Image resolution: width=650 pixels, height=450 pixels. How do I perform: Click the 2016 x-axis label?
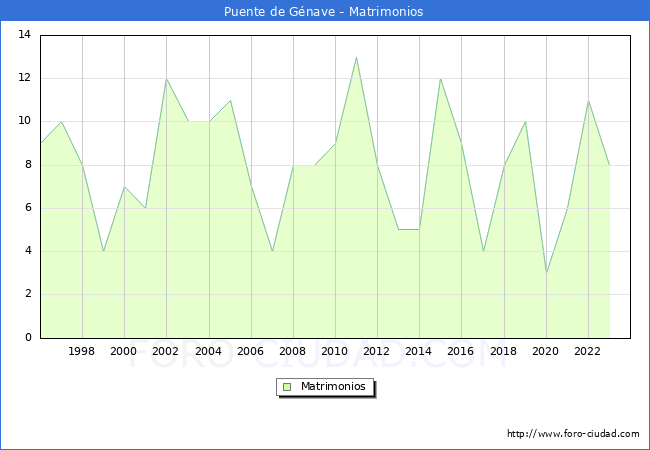[x=461, y=351]
